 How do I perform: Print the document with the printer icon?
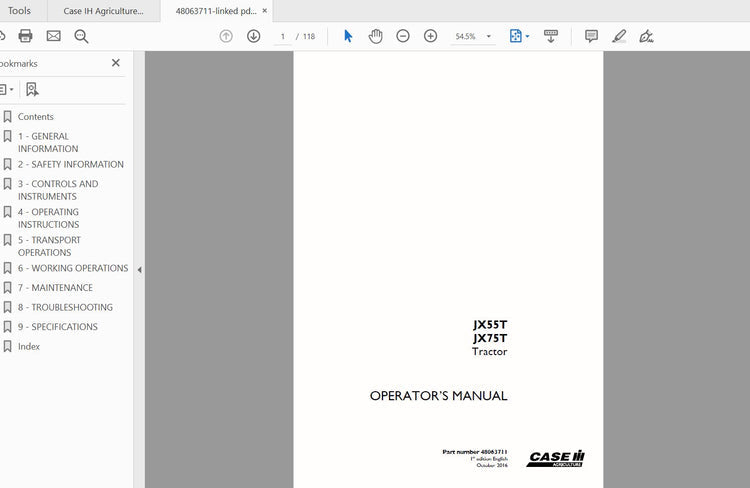click(25, 36)
